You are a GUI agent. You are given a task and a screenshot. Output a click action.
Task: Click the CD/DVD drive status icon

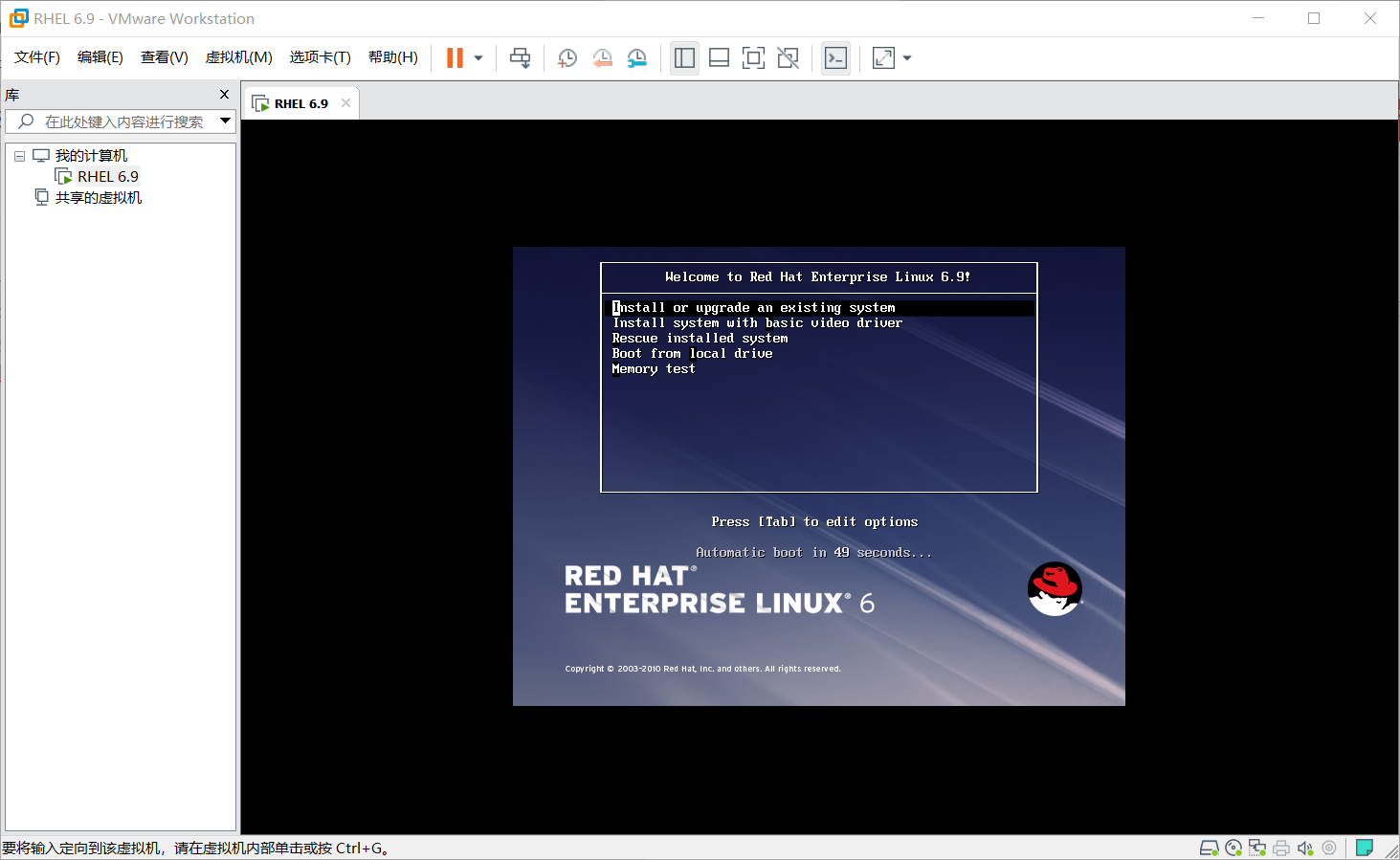[x=1233, y=848]
